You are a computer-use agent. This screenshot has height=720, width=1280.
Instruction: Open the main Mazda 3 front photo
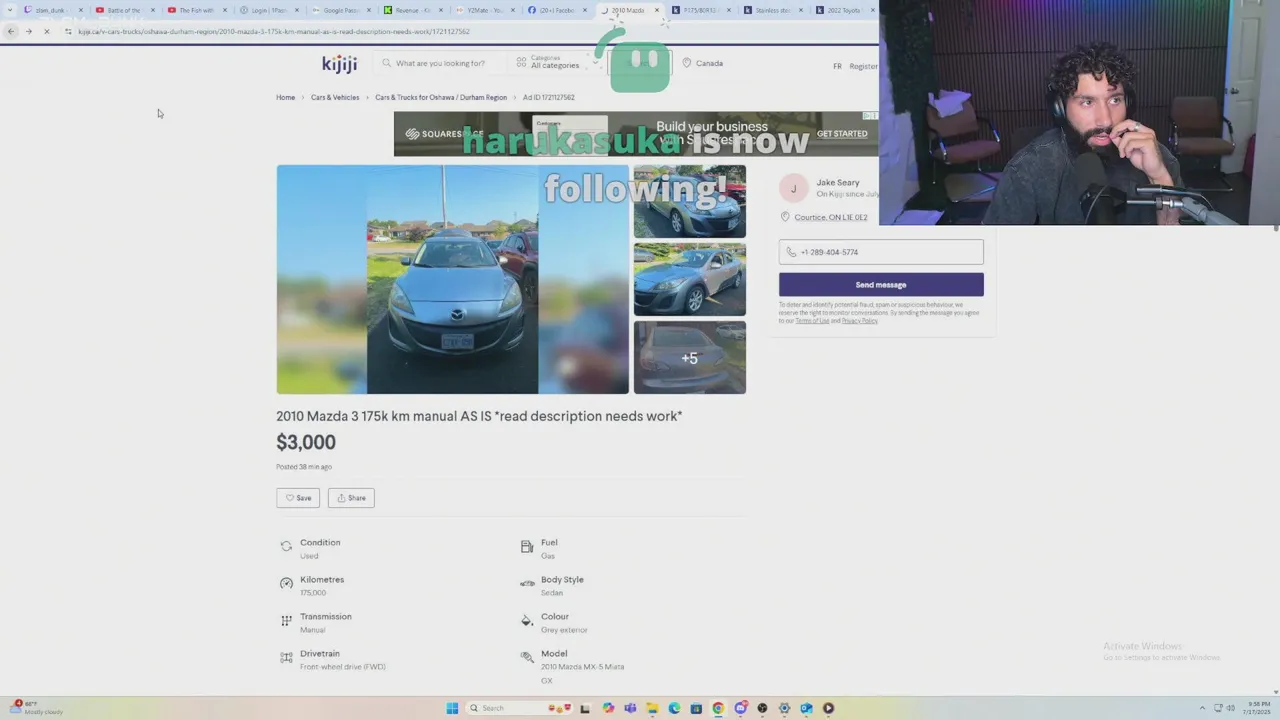pyautogui.click(x=452, y=280)
